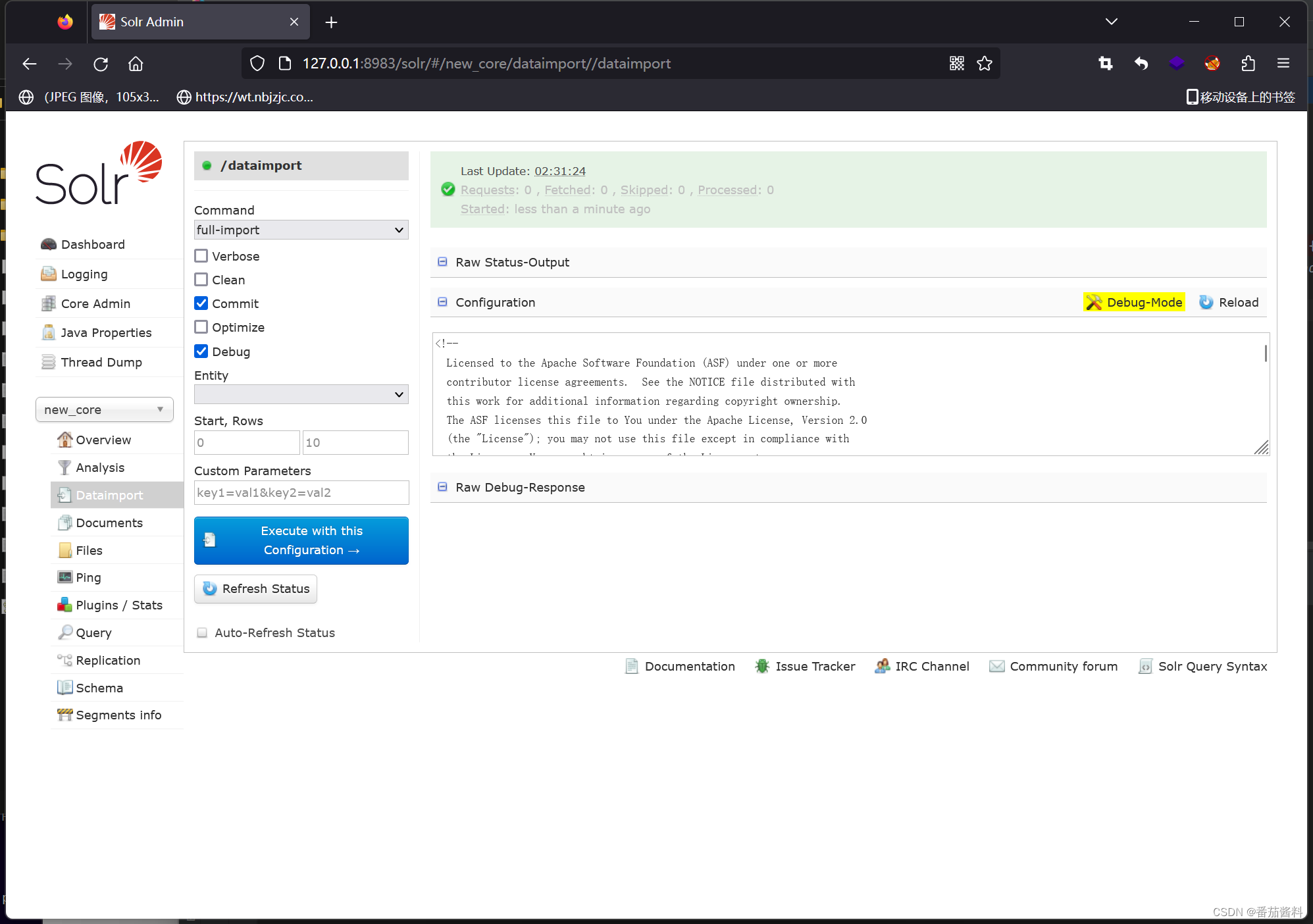Image resolution: width=1313 pixels, height=924 pixels.
Task: Click the Dashboard icon in sidebar
Action: (48, 244)
